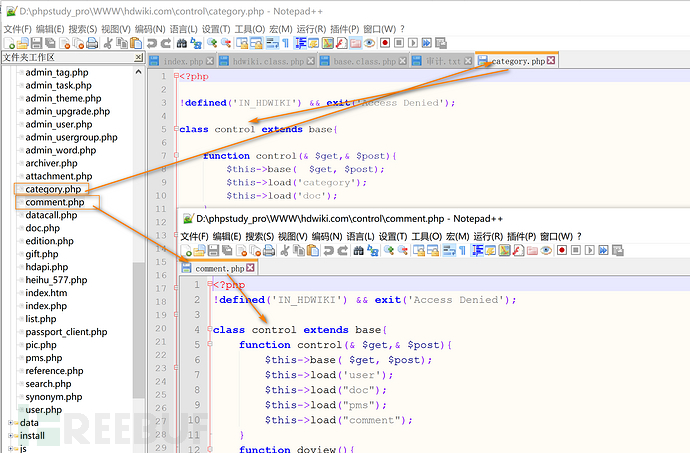690x453 pixels.
Task: Click New file icon in category.php window toolbar
Action: [x=9, y=43]
